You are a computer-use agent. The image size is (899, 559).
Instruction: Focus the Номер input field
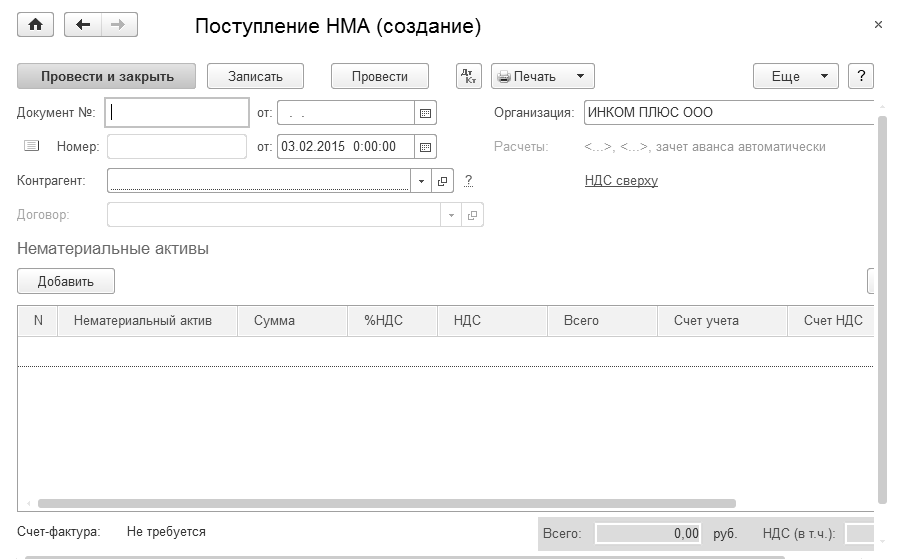tap(177, 147)
